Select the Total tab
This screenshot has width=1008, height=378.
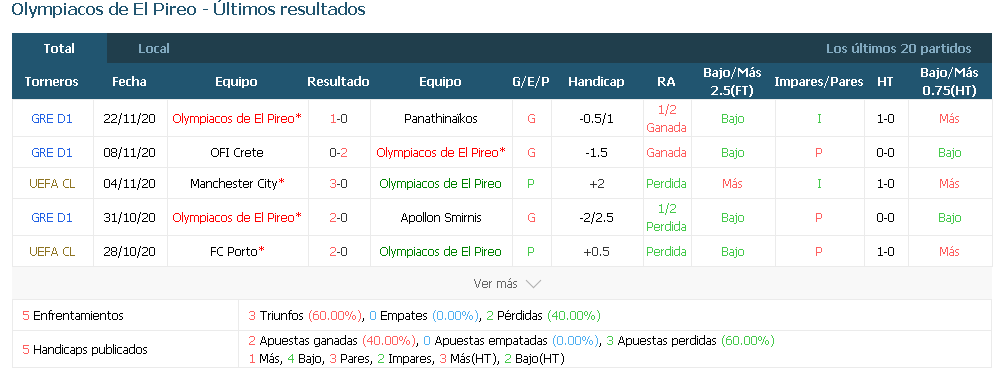59,49
